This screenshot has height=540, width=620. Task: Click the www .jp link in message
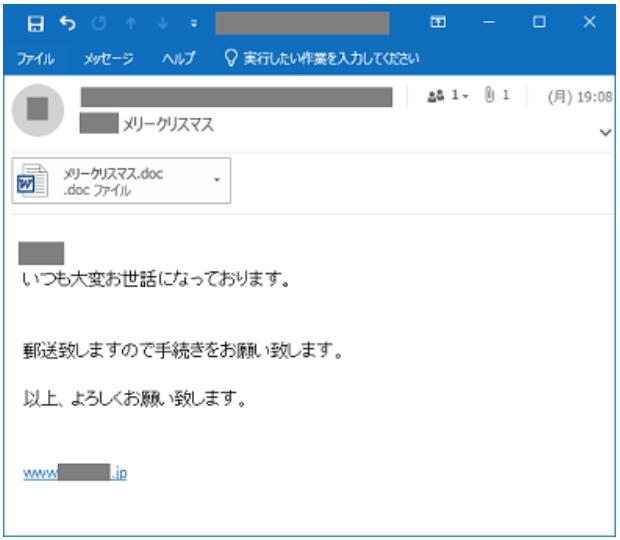tap(75, 472)
